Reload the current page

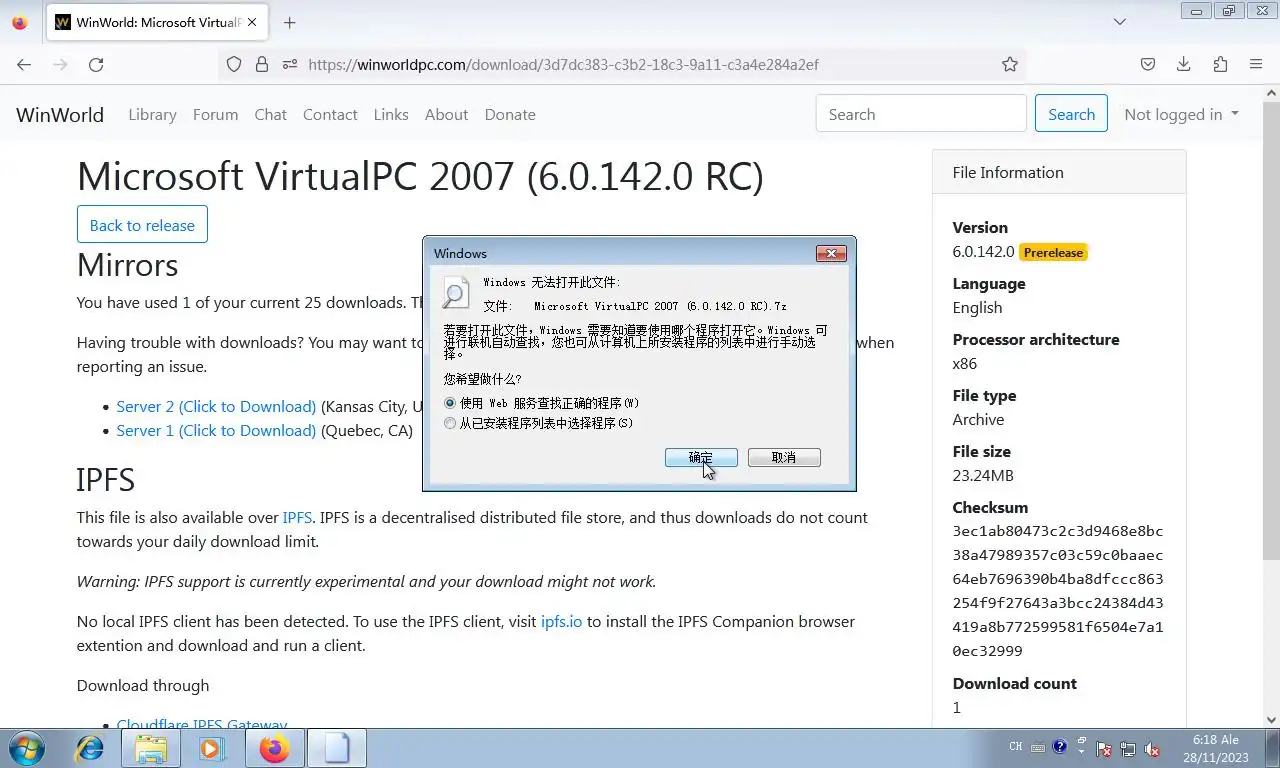click(x=96, y=64)
